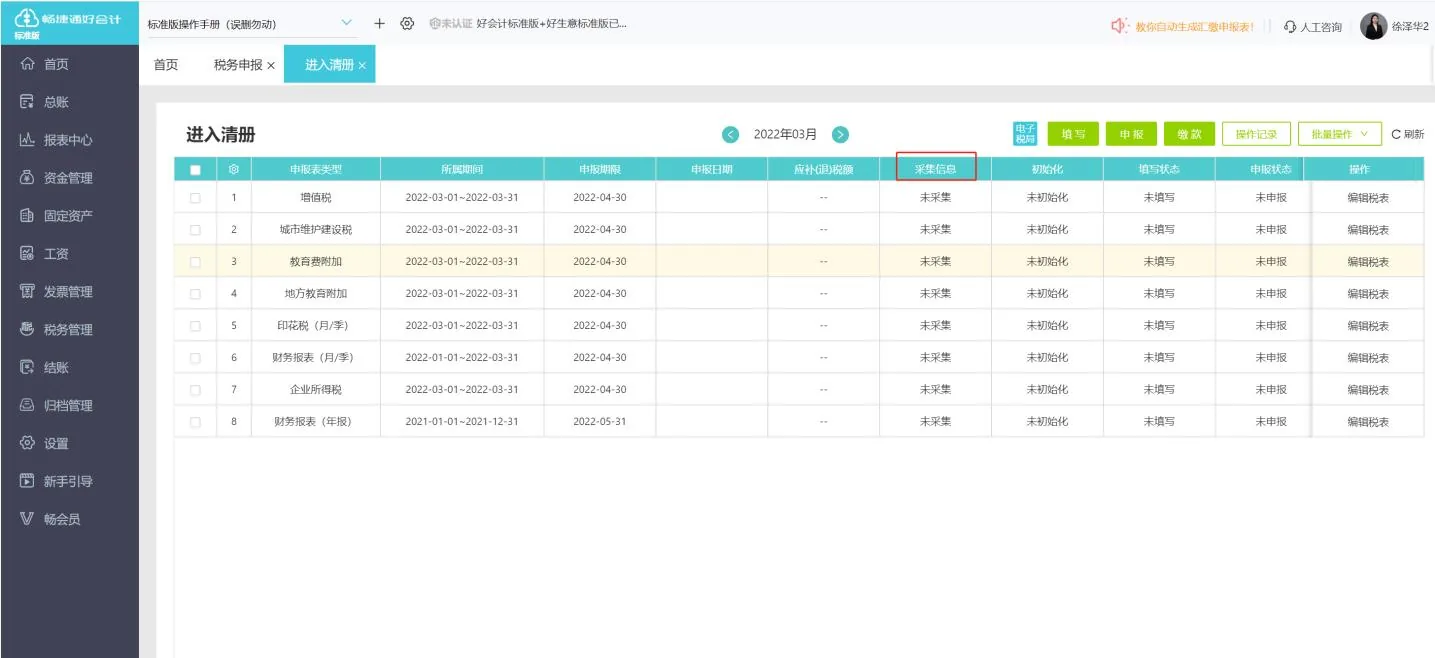
Task: Open the 电子税局 icon
Action: [1025, 134]
